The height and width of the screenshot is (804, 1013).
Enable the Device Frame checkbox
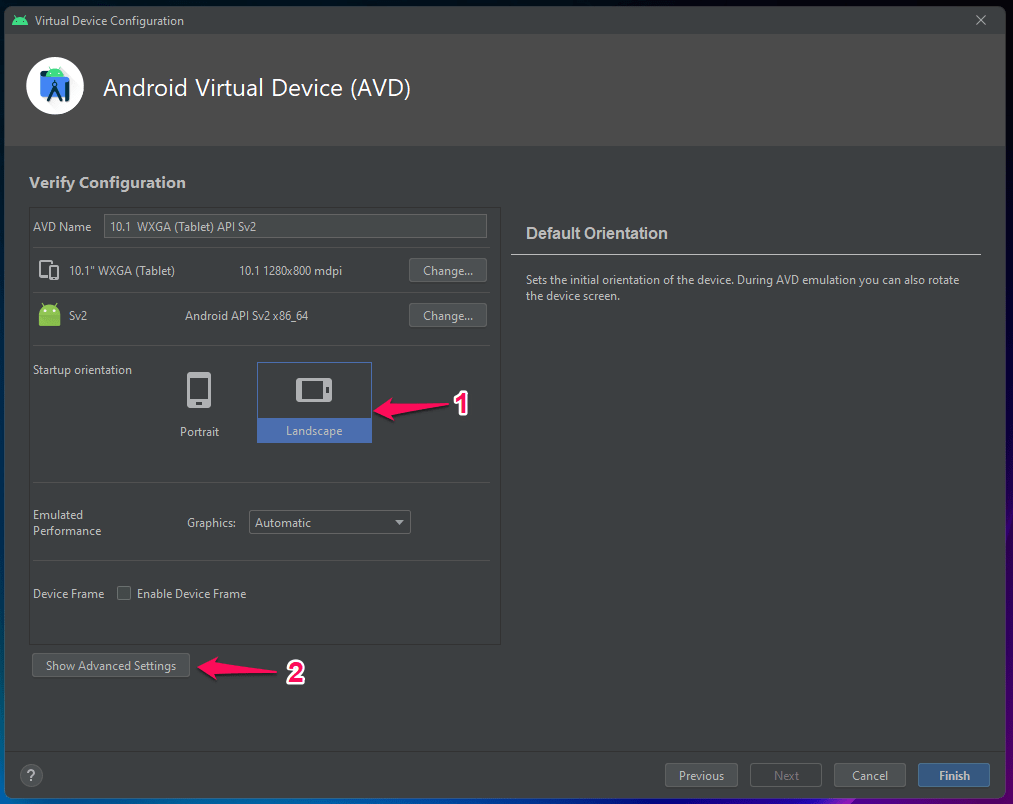click(124, 593)
